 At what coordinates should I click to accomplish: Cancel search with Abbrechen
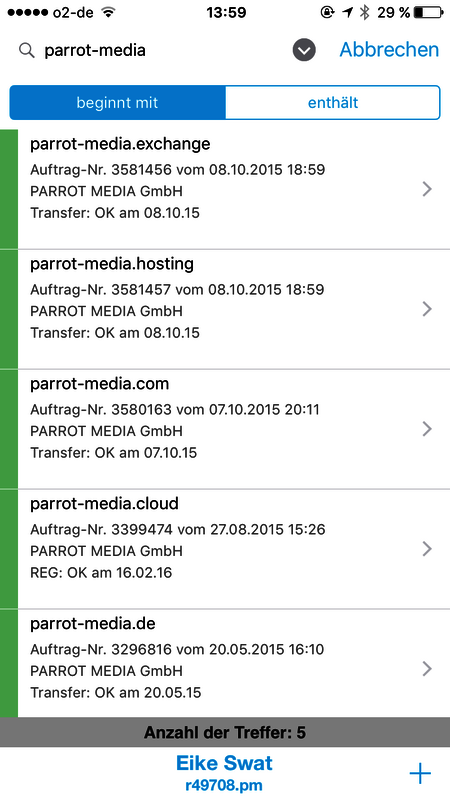click(x=389, y=50)
